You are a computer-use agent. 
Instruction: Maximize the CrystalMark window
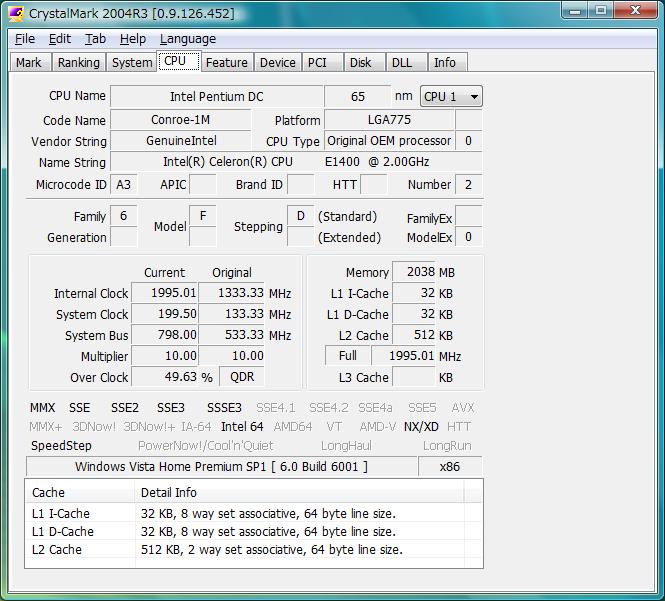coord(601,10)
